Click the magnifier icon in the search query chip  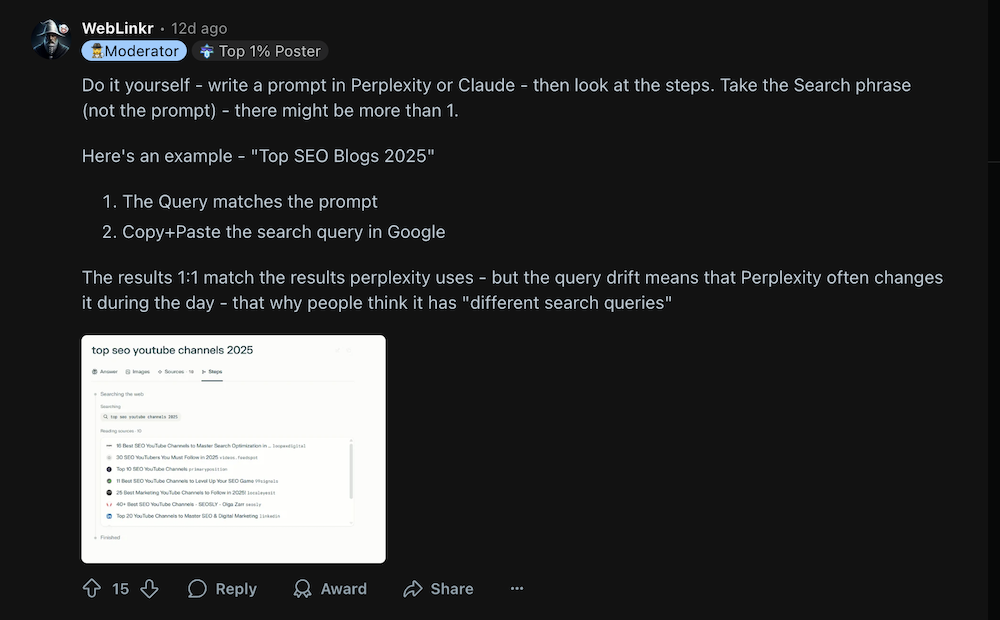[106, 417]
